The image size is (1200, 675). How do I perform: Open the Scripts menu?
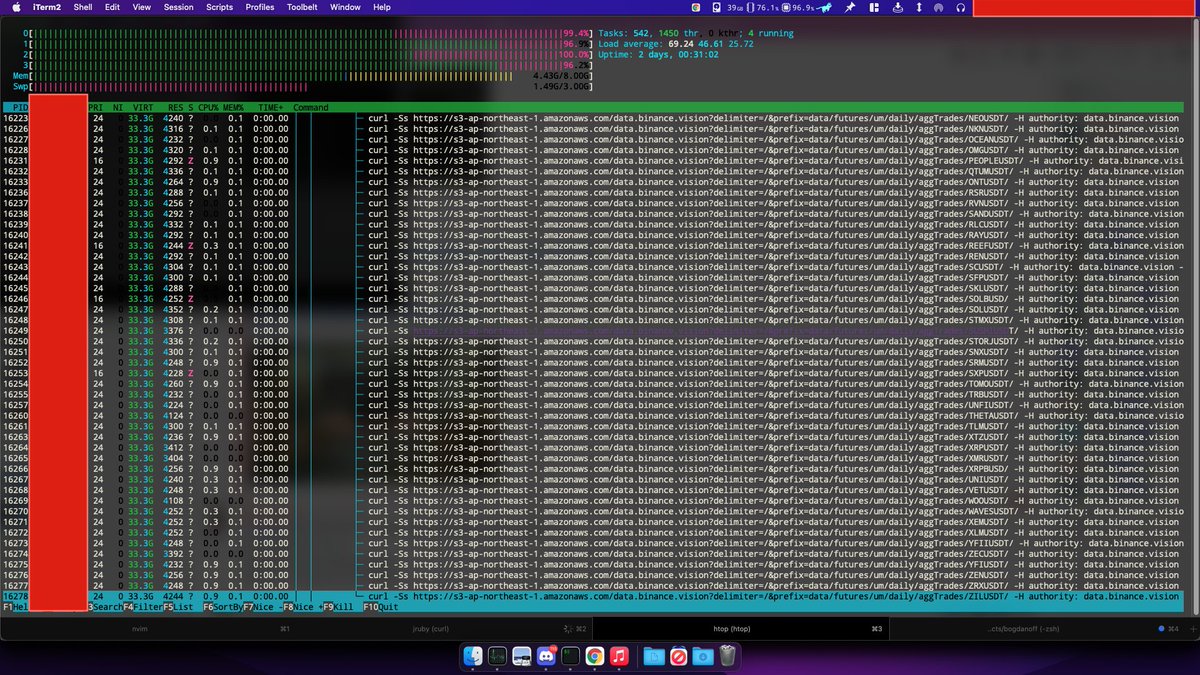pos(220,7)
